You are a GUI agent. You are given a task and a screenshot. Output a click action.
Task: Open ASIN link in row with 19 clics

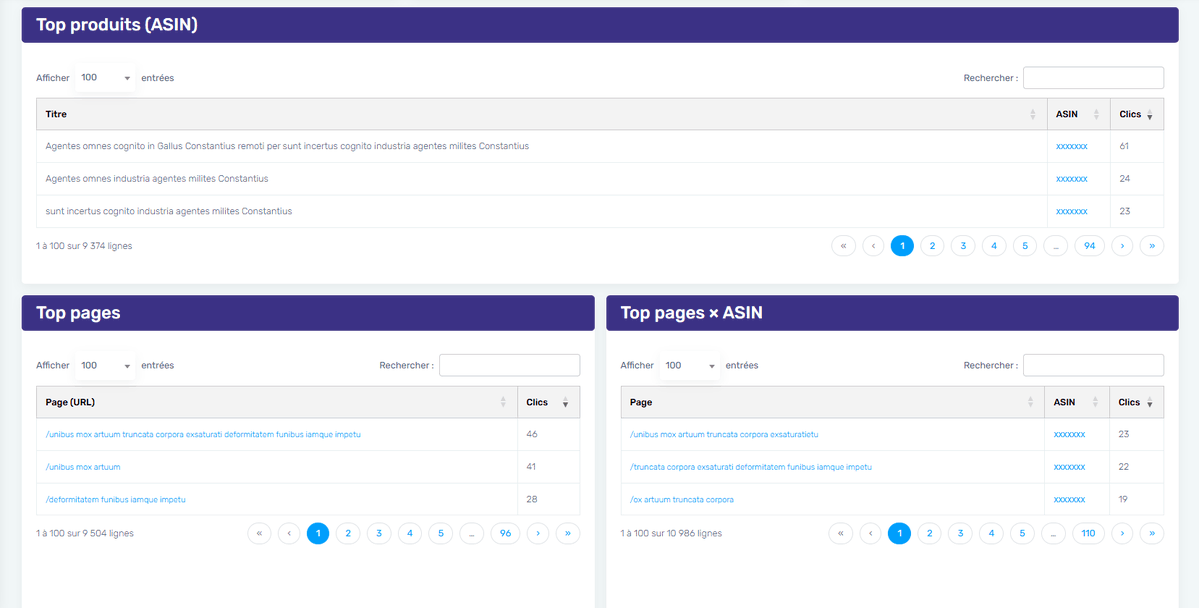[1069, 499]
